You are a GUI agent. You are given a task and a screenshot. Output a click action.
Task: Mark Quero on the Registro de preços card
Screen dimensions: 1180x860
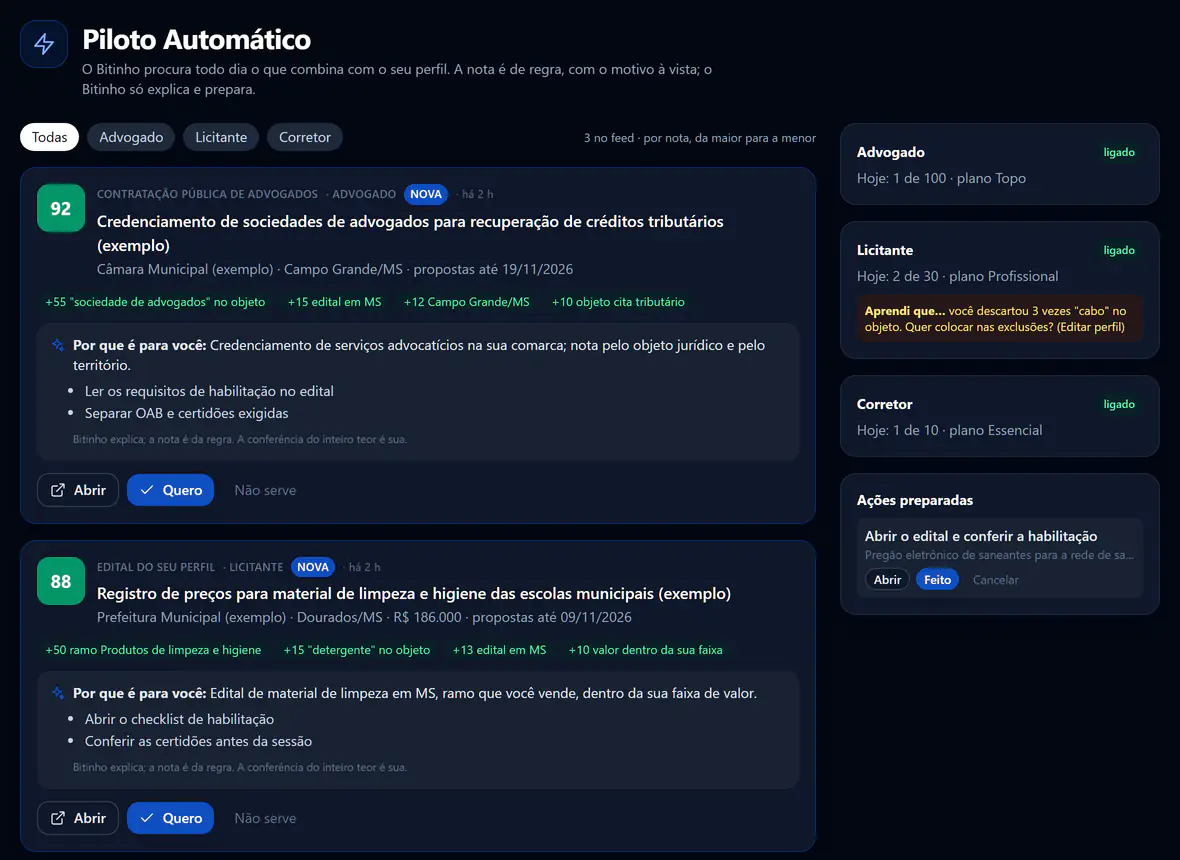point(171,818)
